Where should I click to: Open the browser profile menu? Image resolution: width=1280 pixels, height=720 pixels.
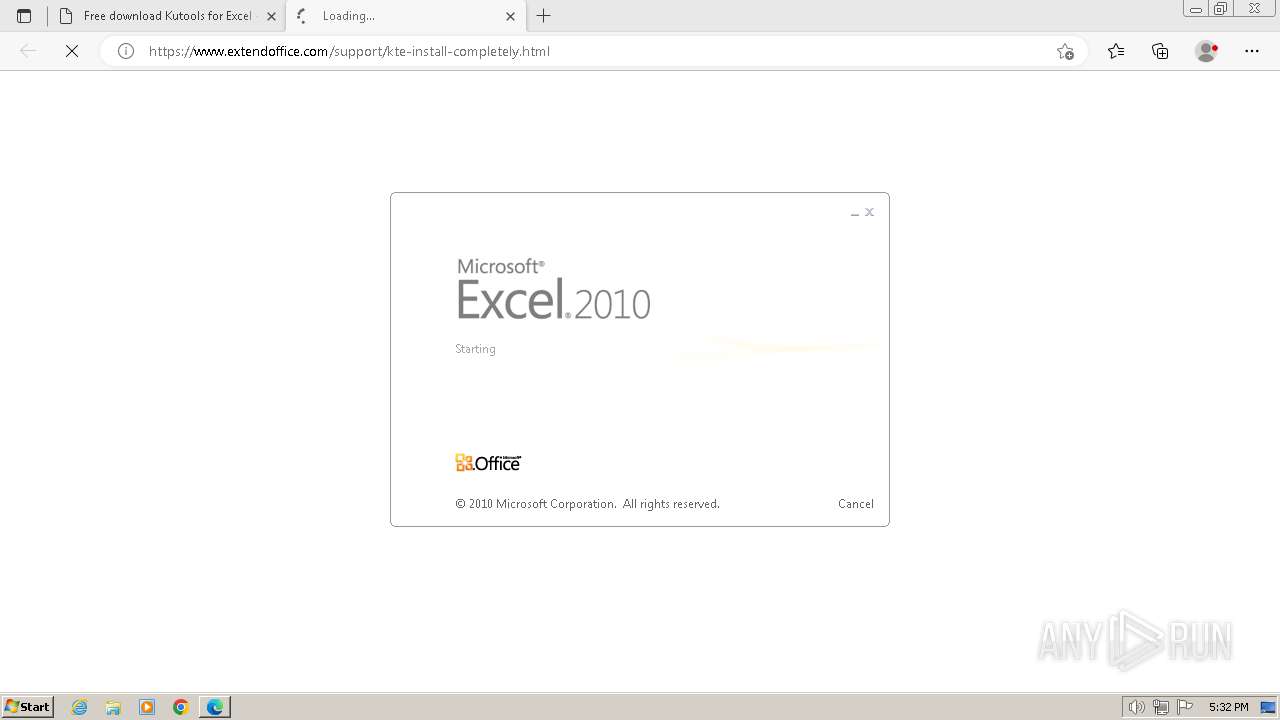click(x=1207, y=51)
